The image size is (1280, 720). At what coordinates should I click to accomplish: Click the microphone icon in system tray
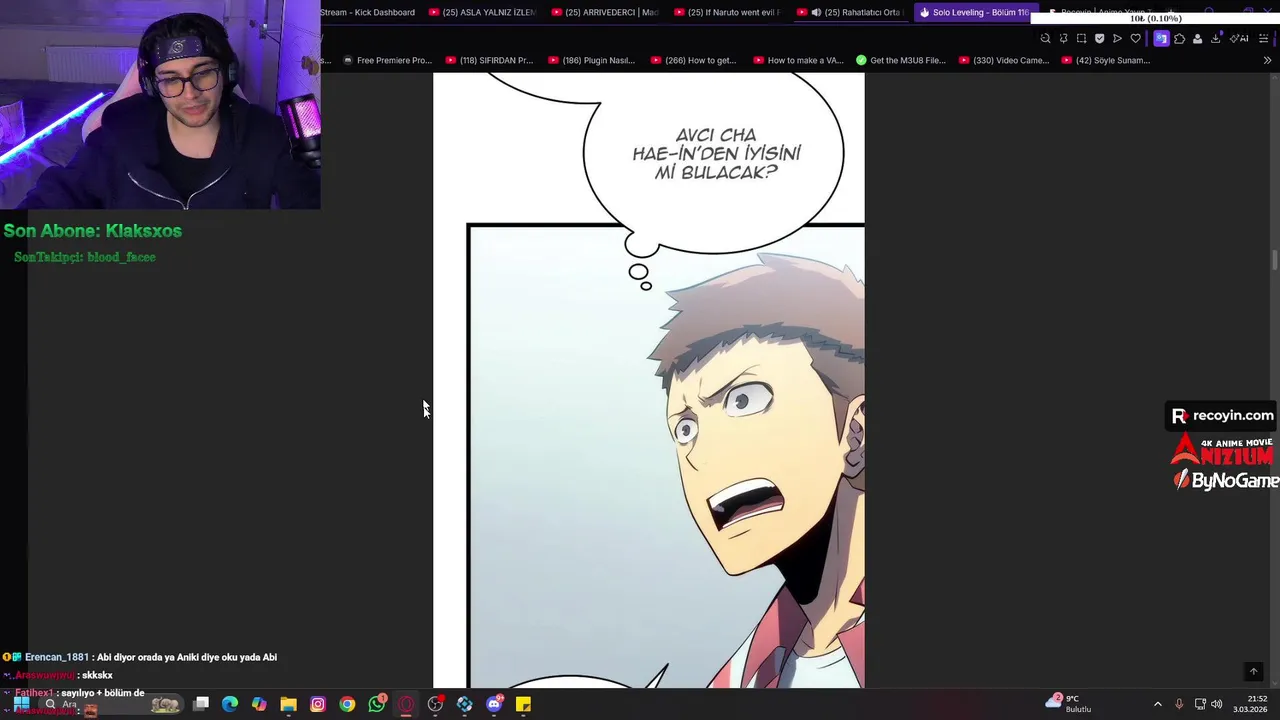pyautogui.click(x=1179, y=704)
